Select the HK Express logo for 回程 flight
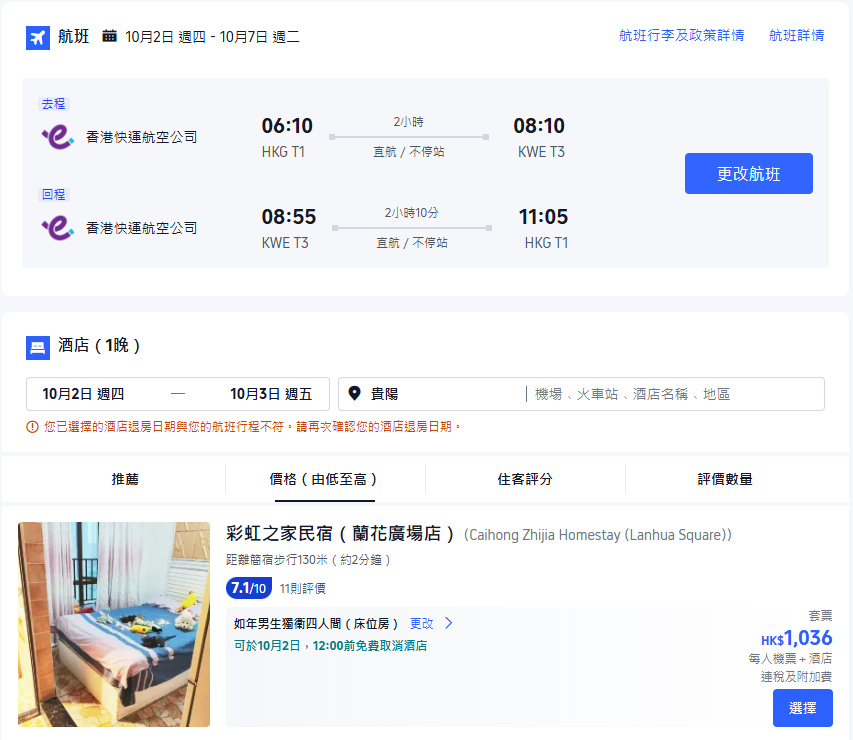 point(58,227)
